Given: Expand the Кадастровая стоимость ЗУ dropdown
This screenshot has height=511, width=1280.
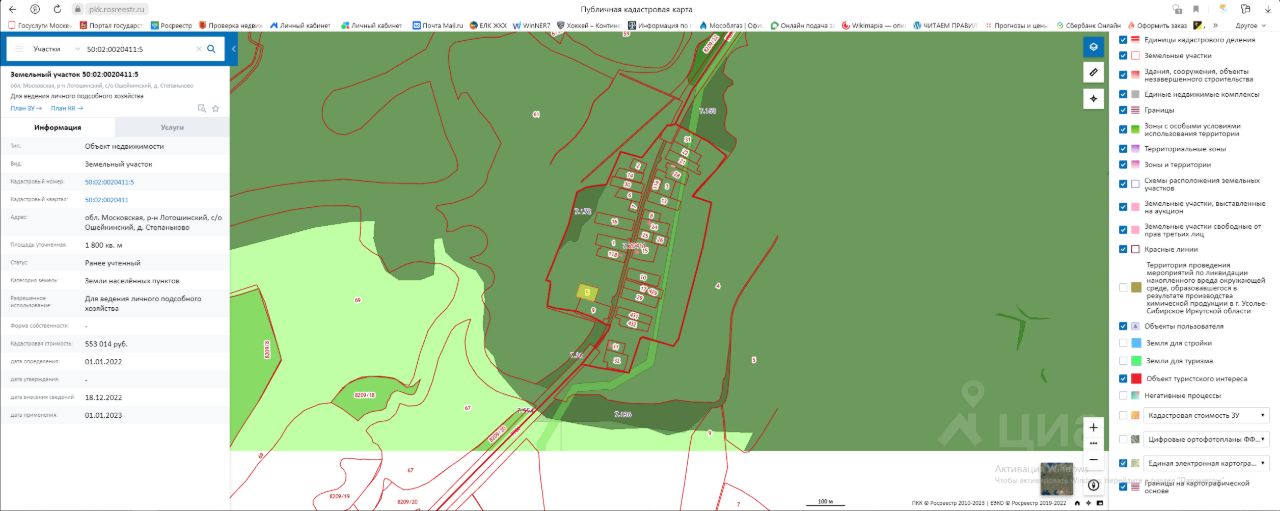Looking at the screenshot, I should tap(1262, 415).
